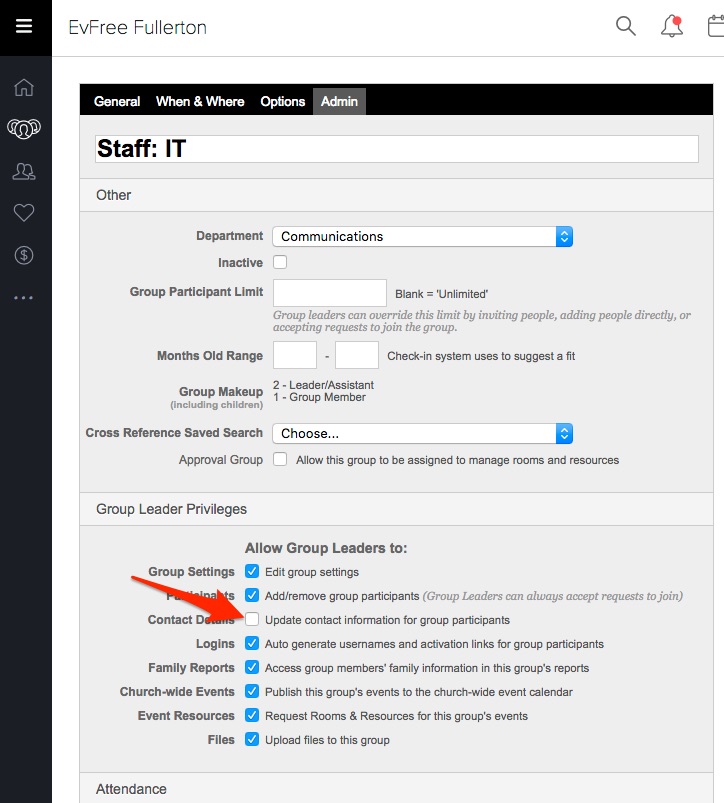Open the dollar sign financial icon
The image size is (724, 803).
[x=24, y=255]
